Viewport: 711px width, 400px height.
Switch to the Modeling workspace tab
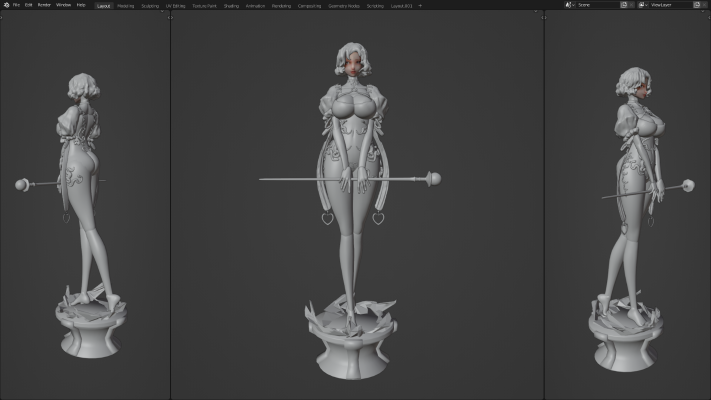126,5
